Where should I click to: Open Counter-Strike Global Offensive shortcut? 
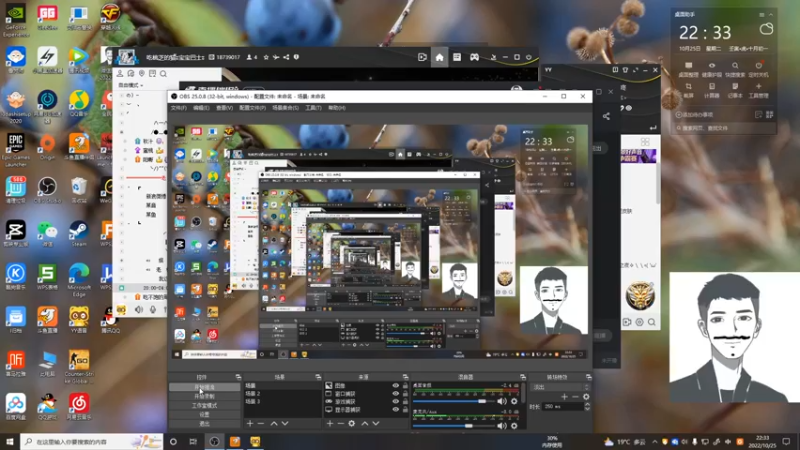pyautogui.click(x=79, y=366)
